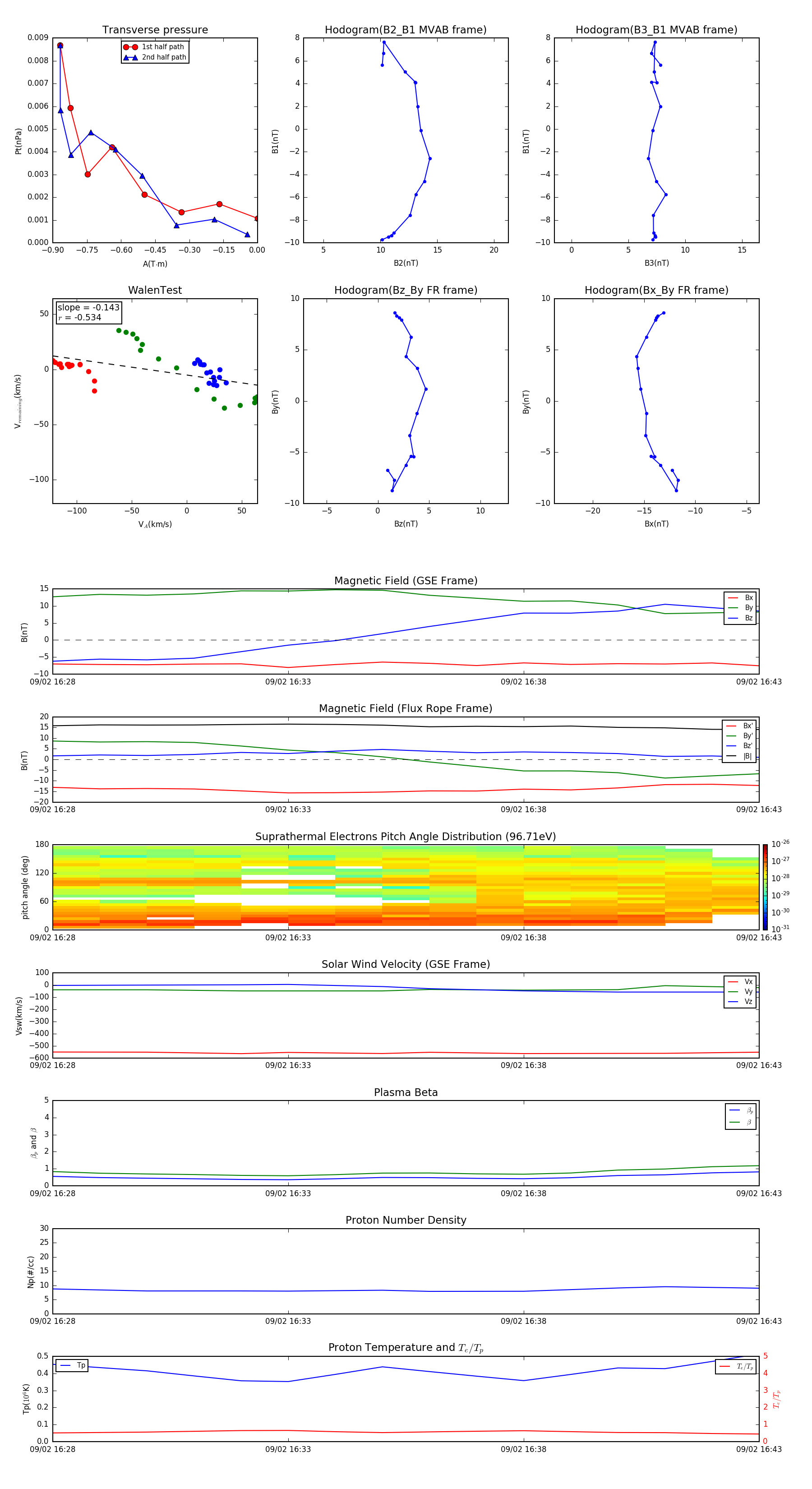
Task: Select the '1st half path' legend entry
Action: pyautogui.click(x=154, y=47)
